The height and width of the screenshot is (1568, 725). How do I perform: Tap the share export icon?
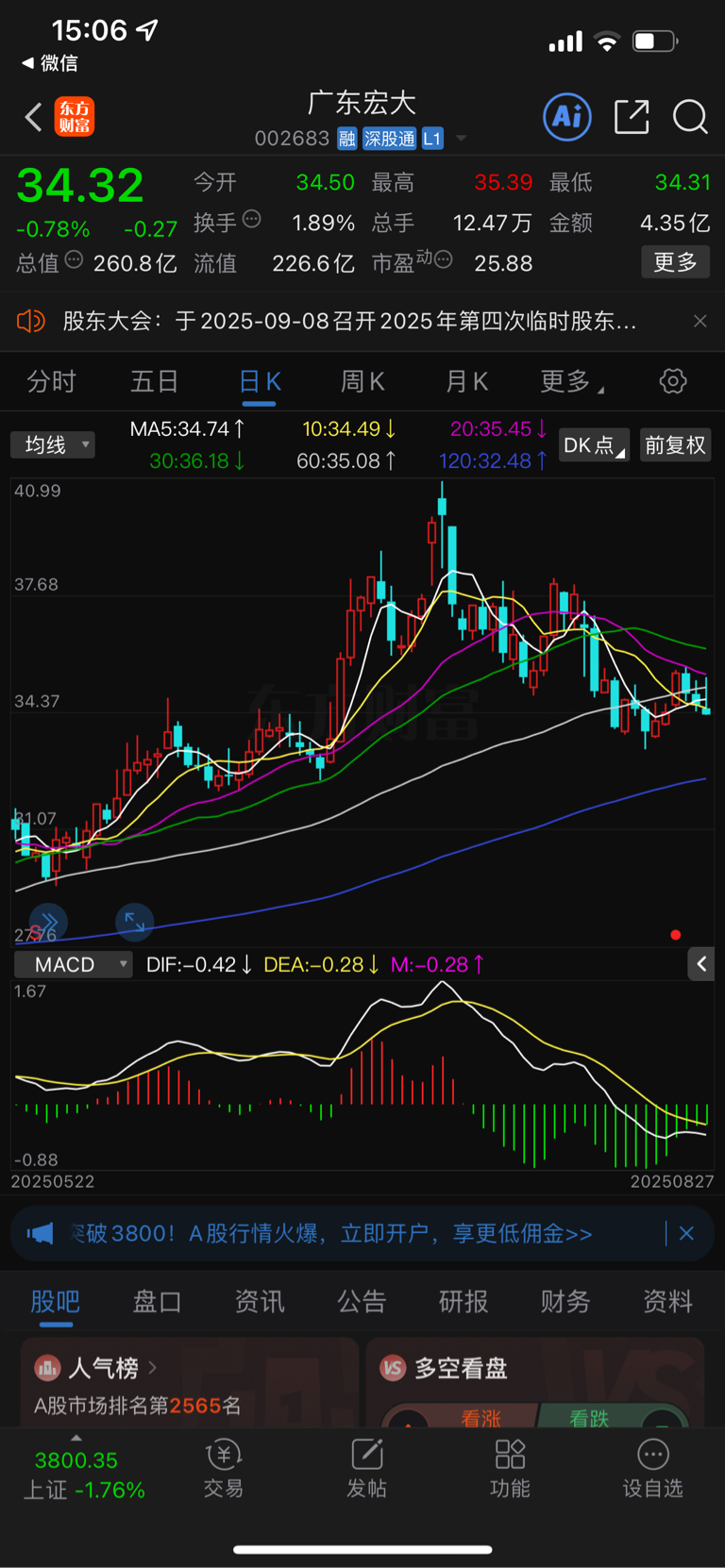[632, 117]
